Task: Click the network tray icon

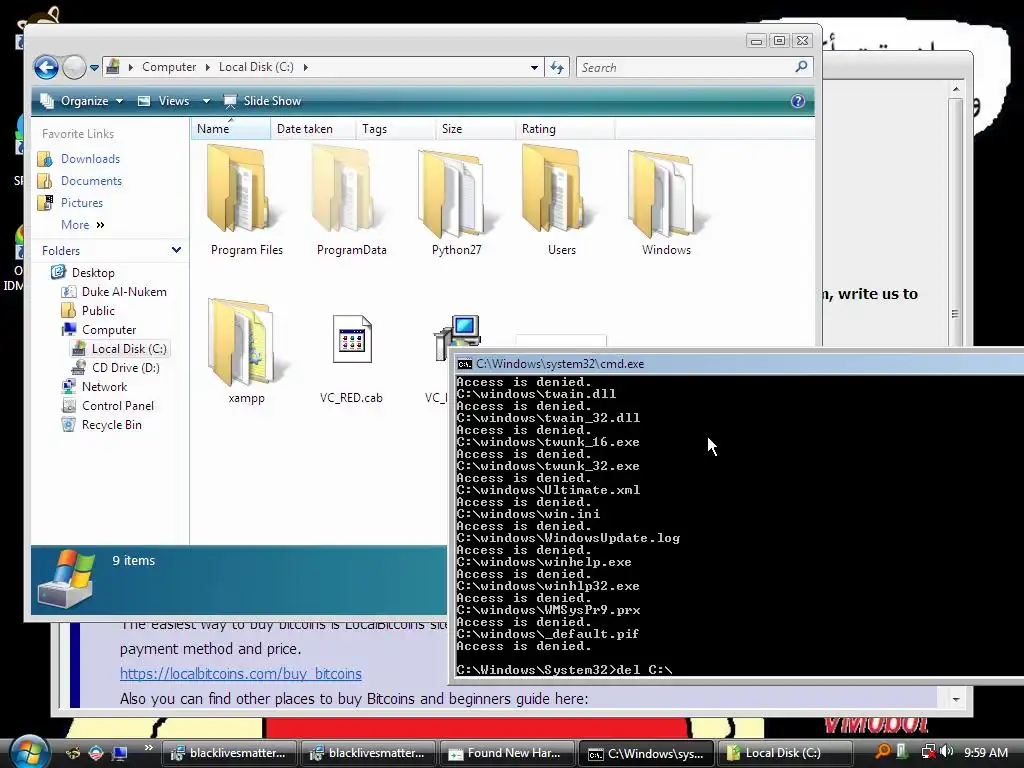Action: point(928,752)
